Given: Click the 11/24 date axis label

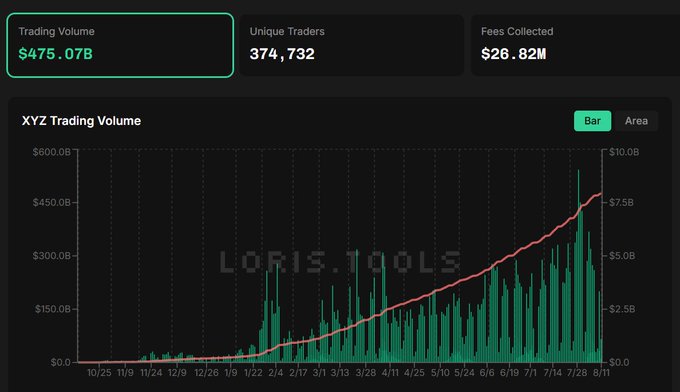Looking at the screenshot, I should point(151,373).
